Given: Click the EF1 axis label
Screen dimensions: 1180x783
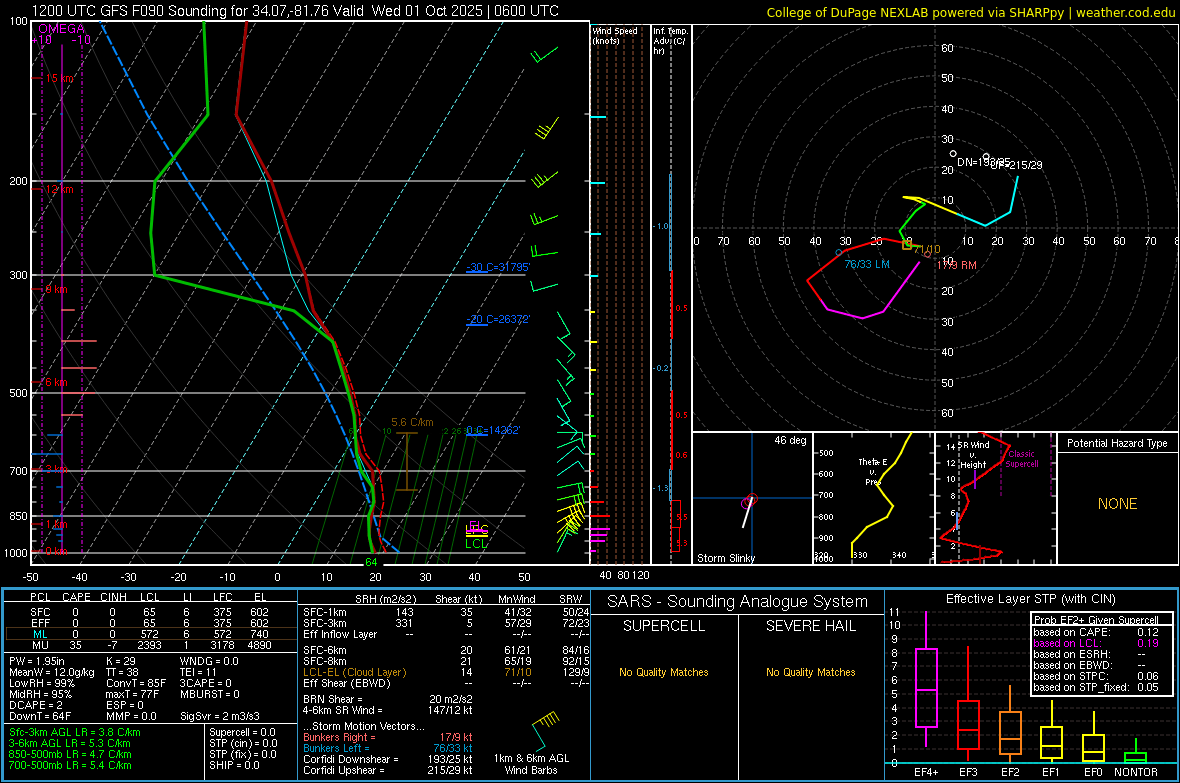Looking at the screenshot, I should [x=1051, y=772].
